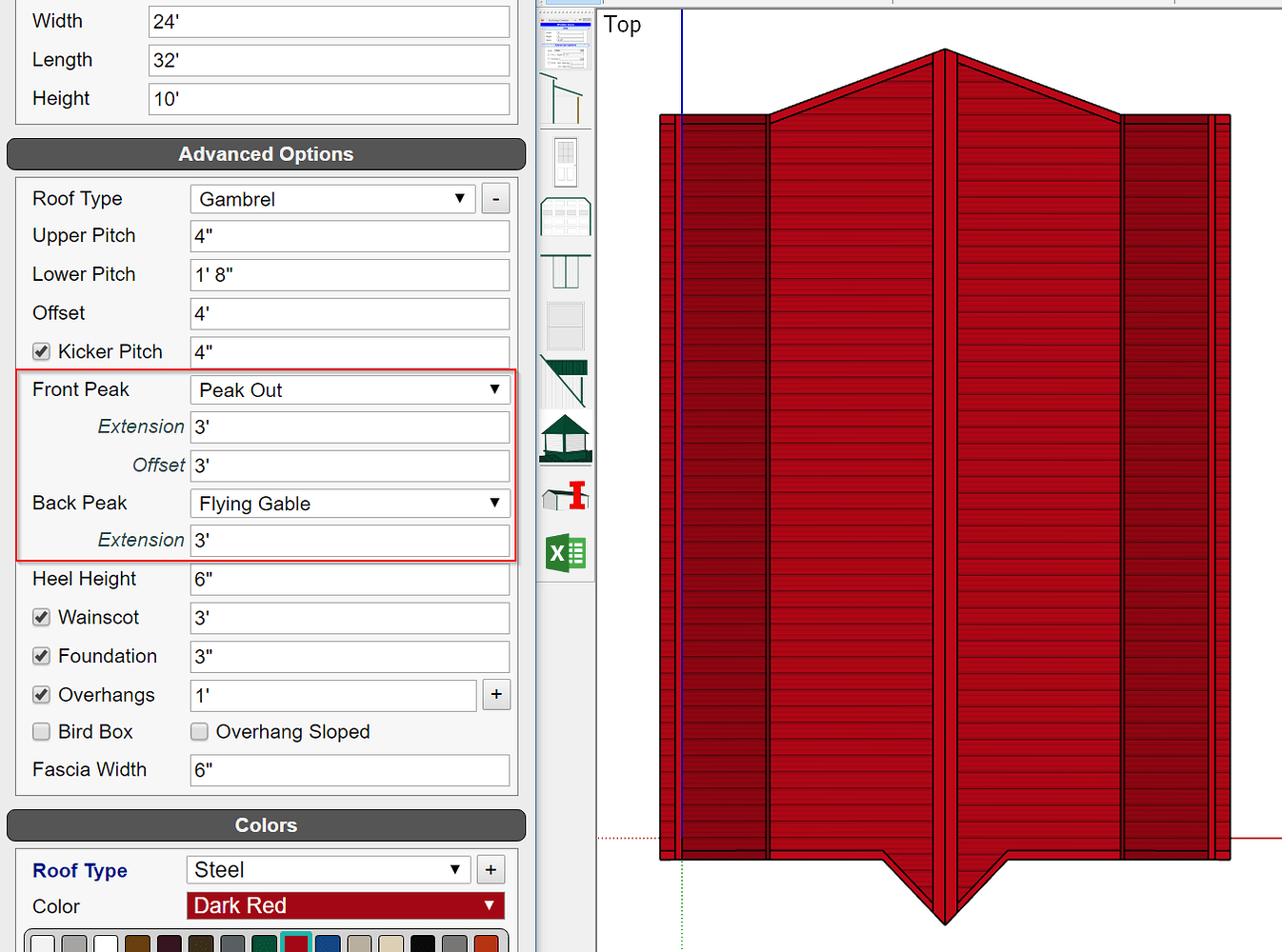Select the sloped awning tool
The image size is (1282, 952).
click(x=565, y=381)
